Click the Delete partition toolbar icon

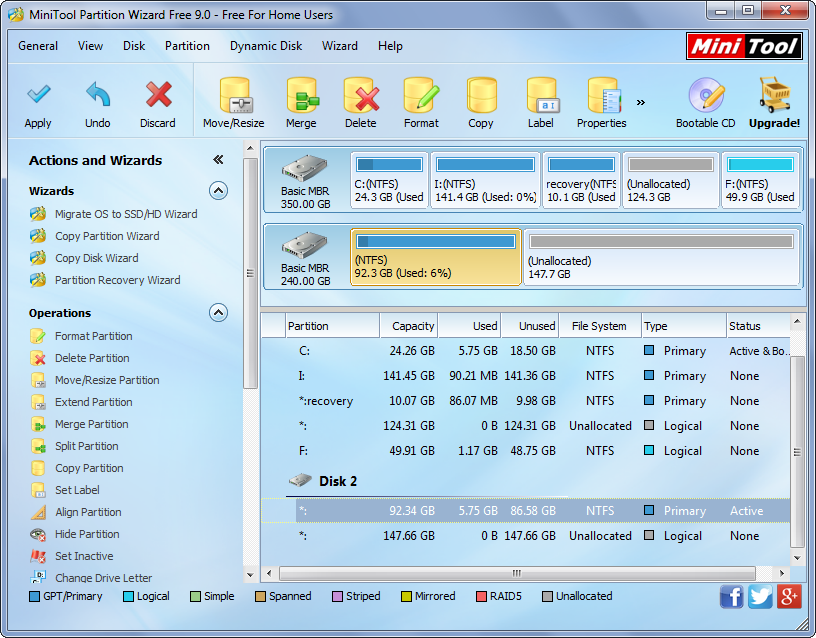point(361,95)
